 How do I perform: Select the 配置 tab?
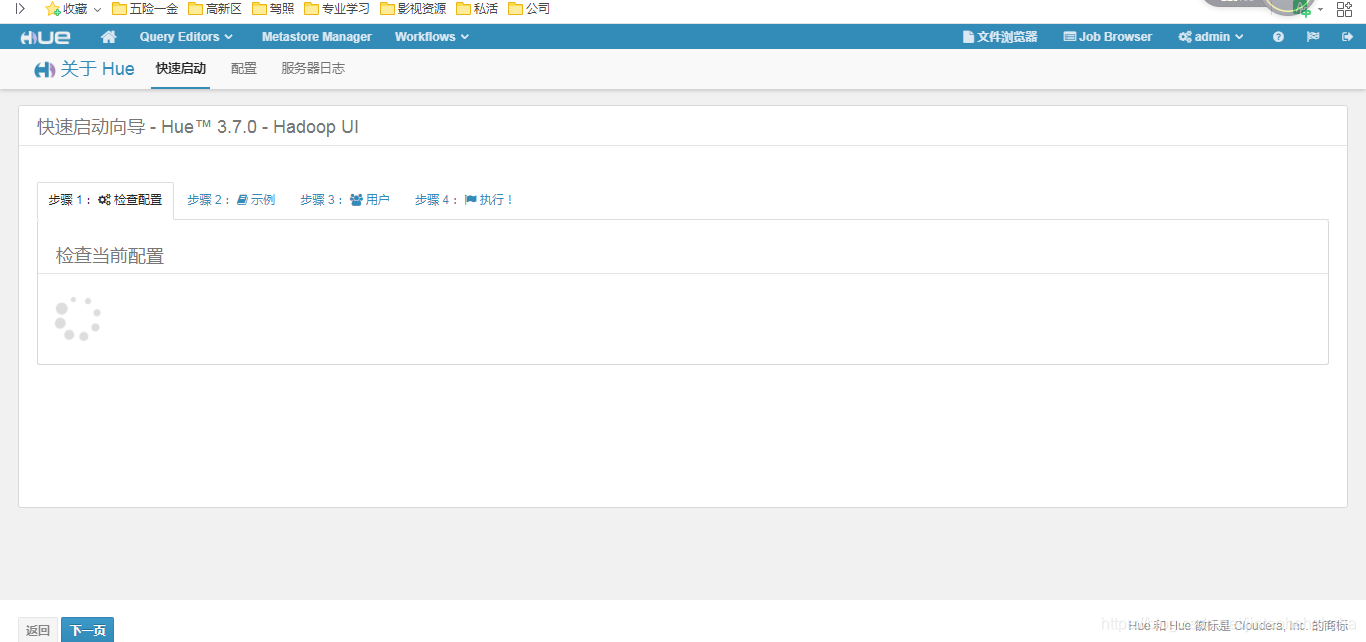[243, 69]
